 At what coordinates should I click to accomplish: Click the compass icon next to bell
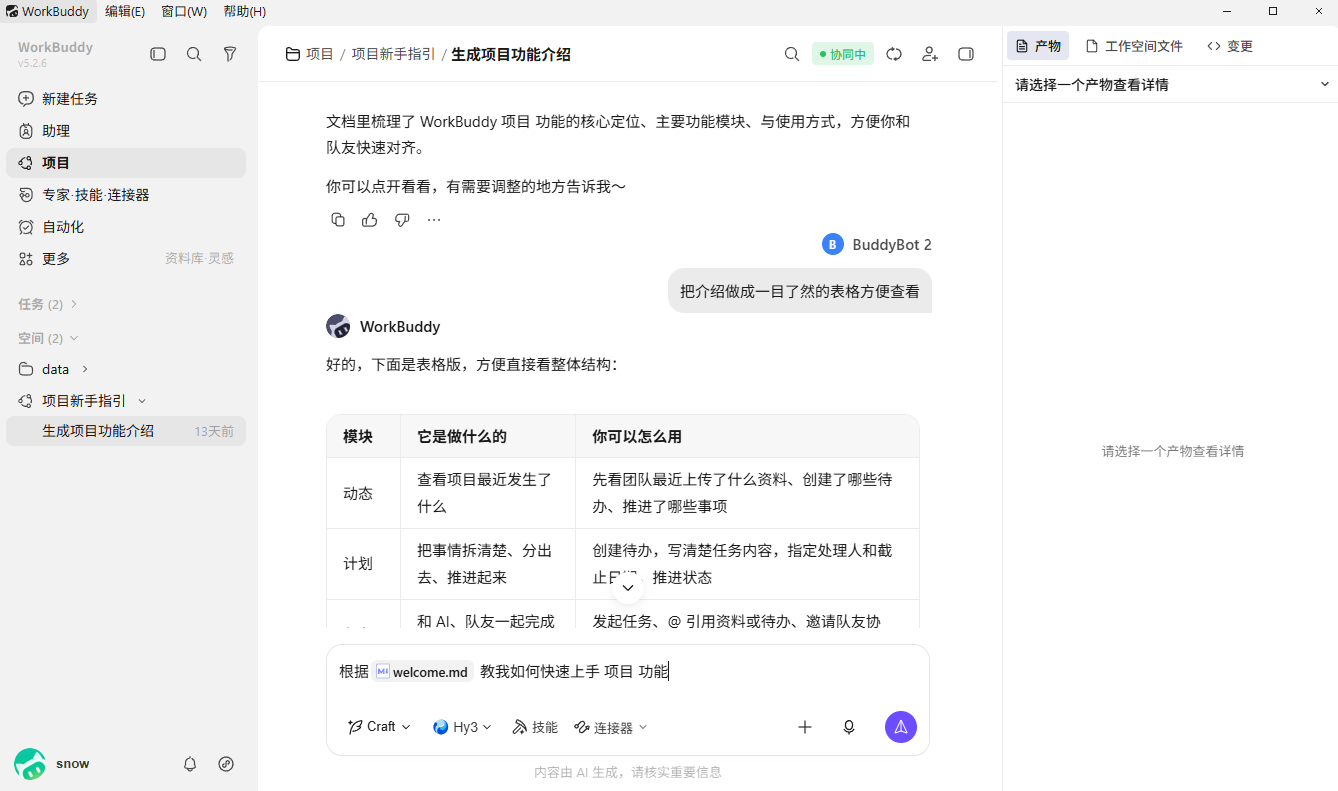226,764
